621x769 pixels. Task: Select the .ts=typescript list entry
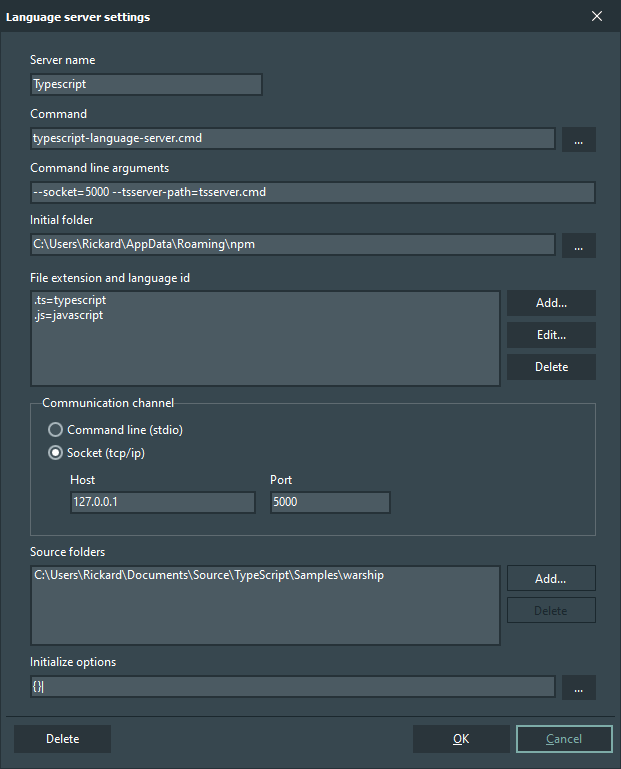coord(70,300)
